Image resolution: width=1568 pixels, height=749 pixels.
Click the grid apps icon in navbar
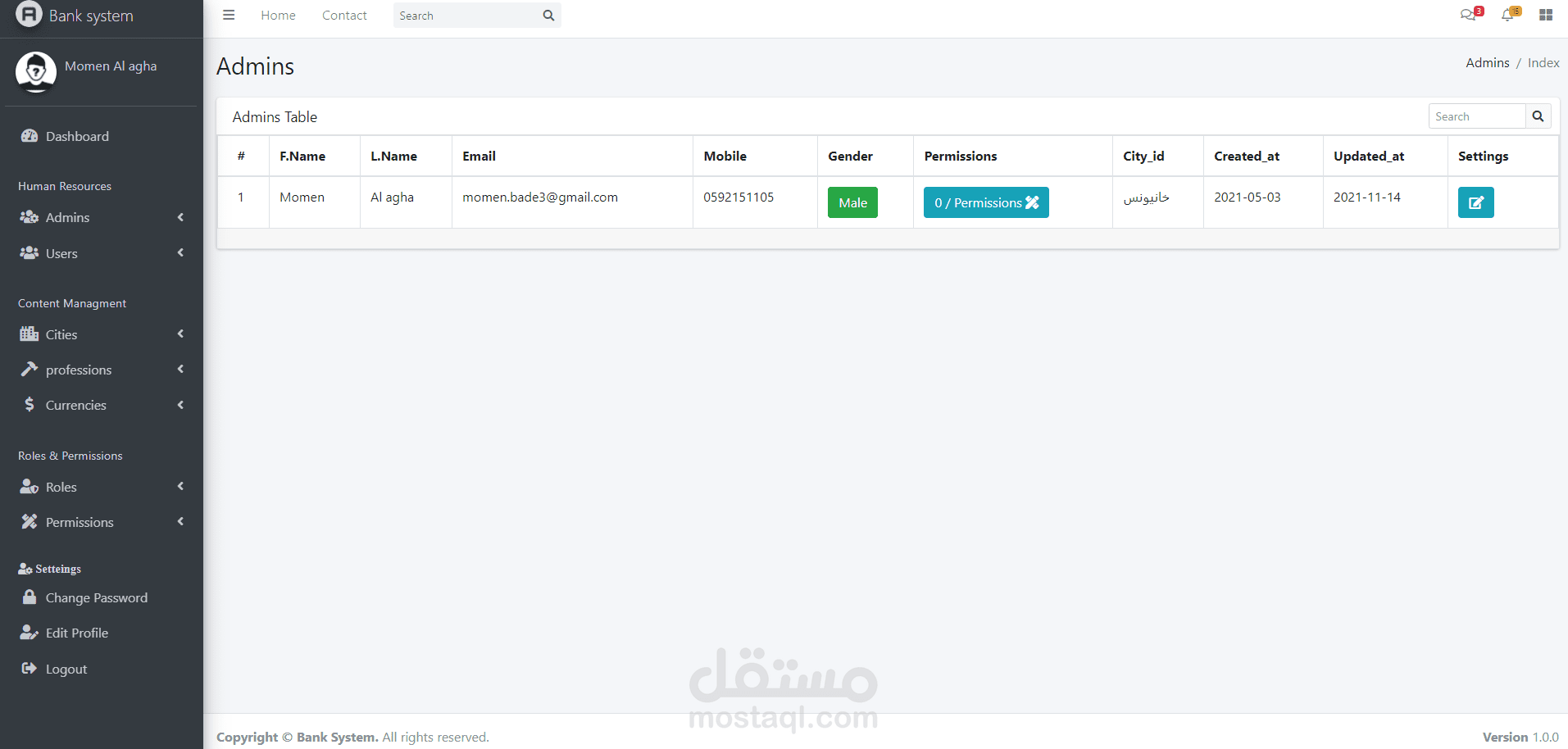(x=1546, y=15)
